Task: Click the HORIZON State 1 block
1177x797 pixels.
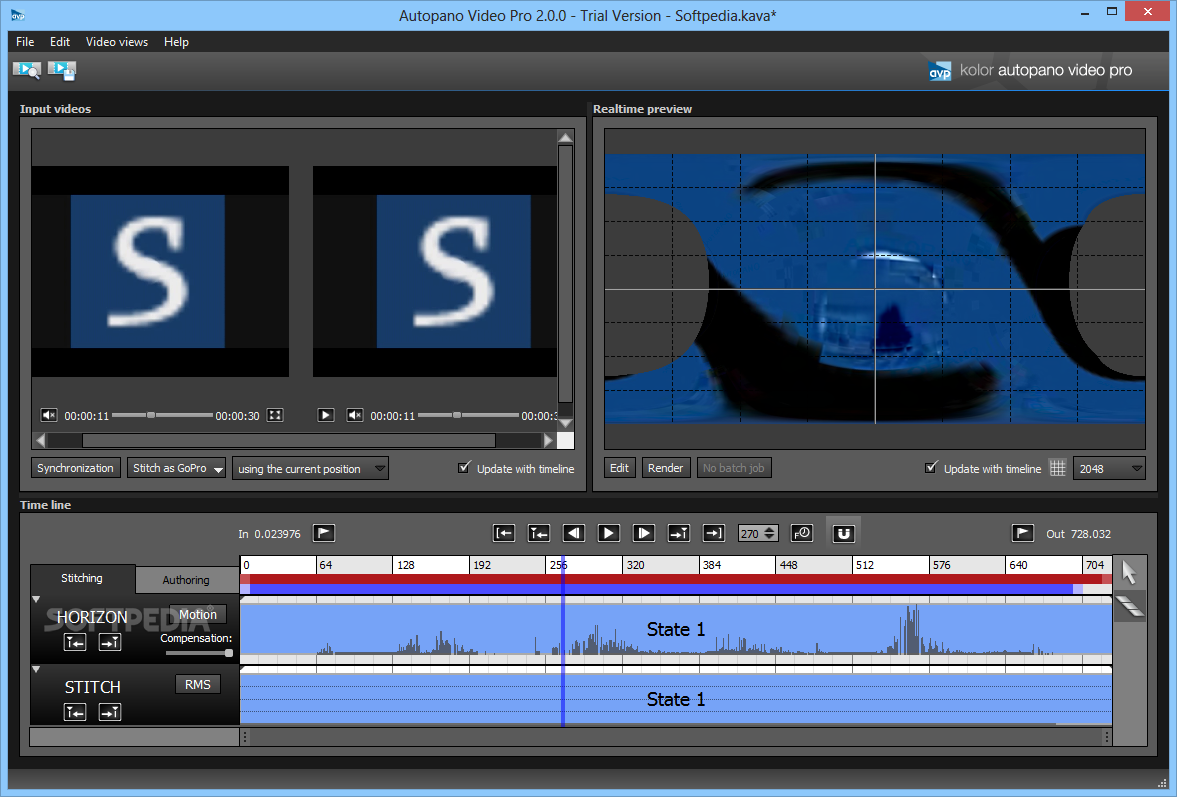Action: [x=676, y=630]
